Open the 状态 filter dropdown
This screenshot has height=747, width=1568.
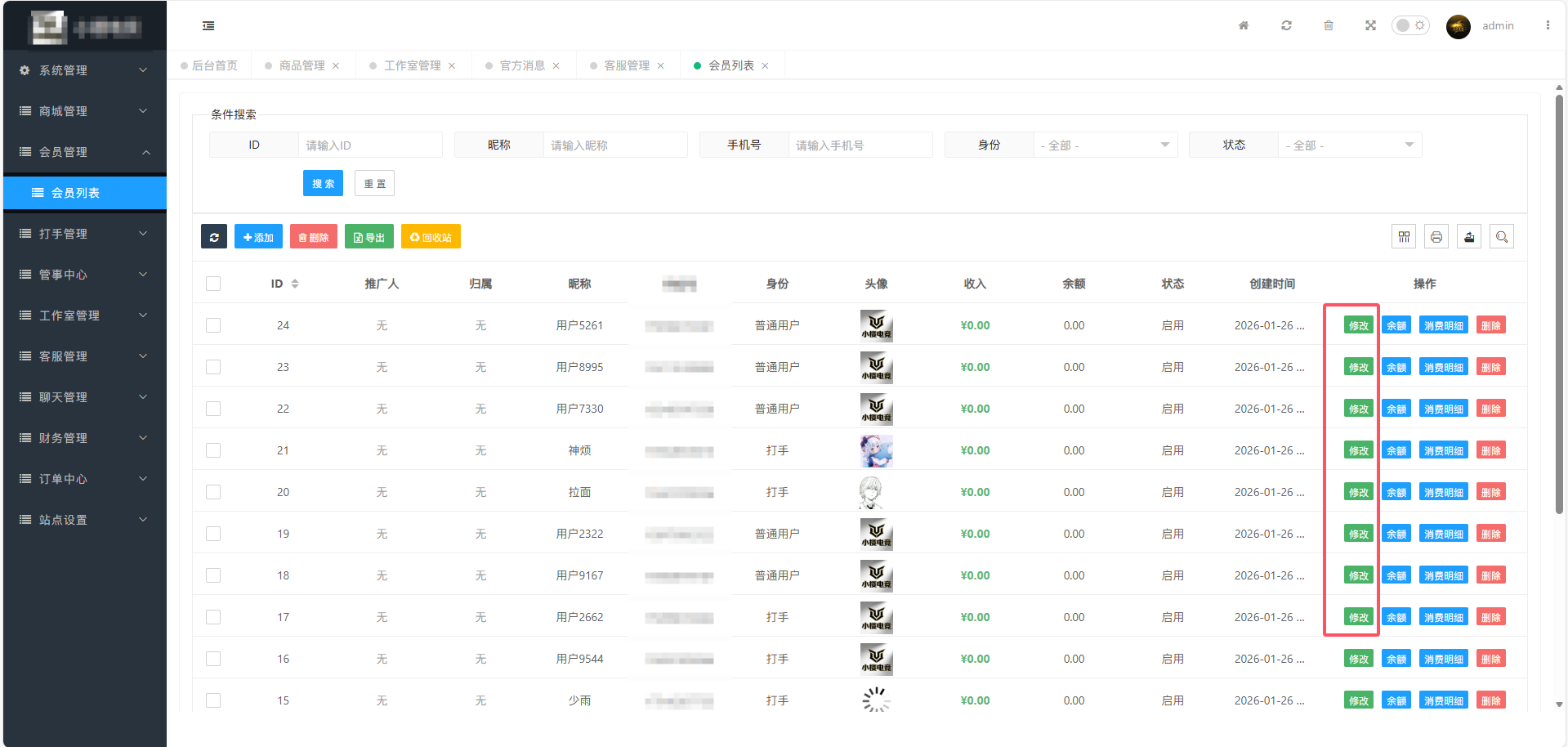1349,145
